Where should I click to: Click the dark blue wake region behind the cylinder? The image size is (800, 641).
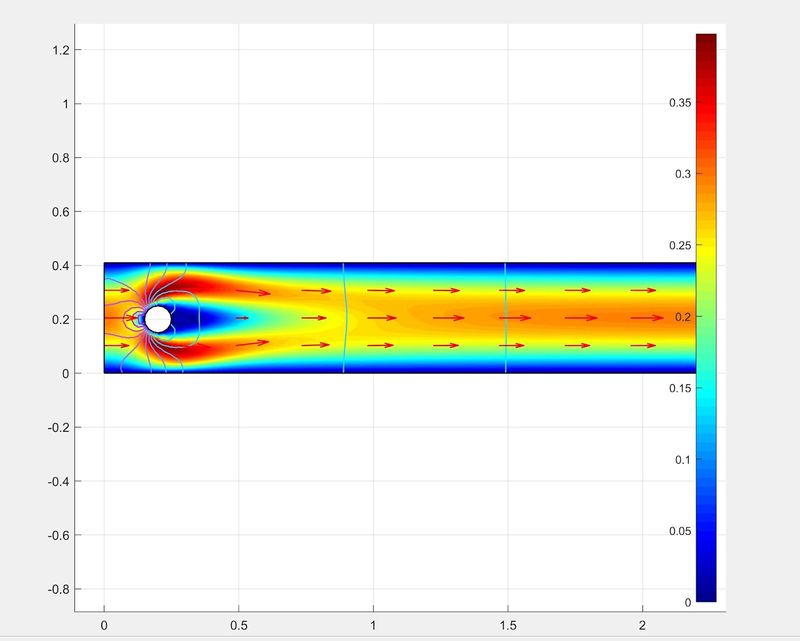tap(189, 319)
